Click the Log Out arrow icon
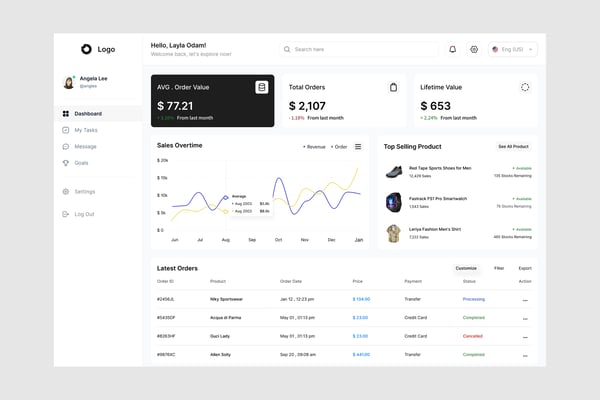Viewport: 600px width, 400px height. 66,214
